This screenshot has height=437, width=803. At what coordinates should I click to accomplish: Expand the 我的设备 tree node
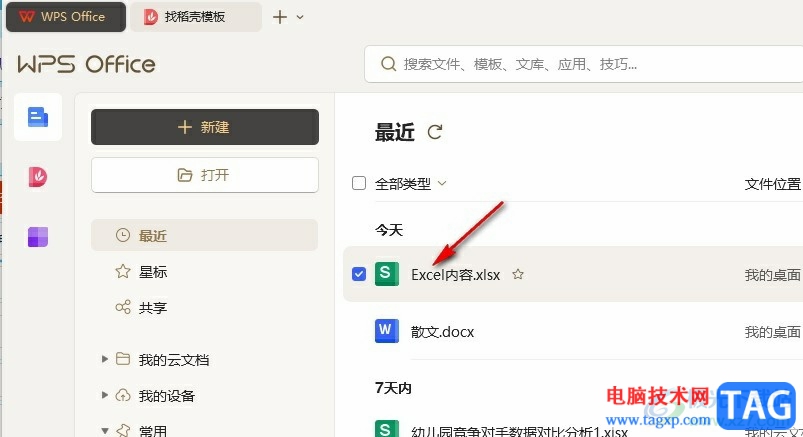[104, 395]
